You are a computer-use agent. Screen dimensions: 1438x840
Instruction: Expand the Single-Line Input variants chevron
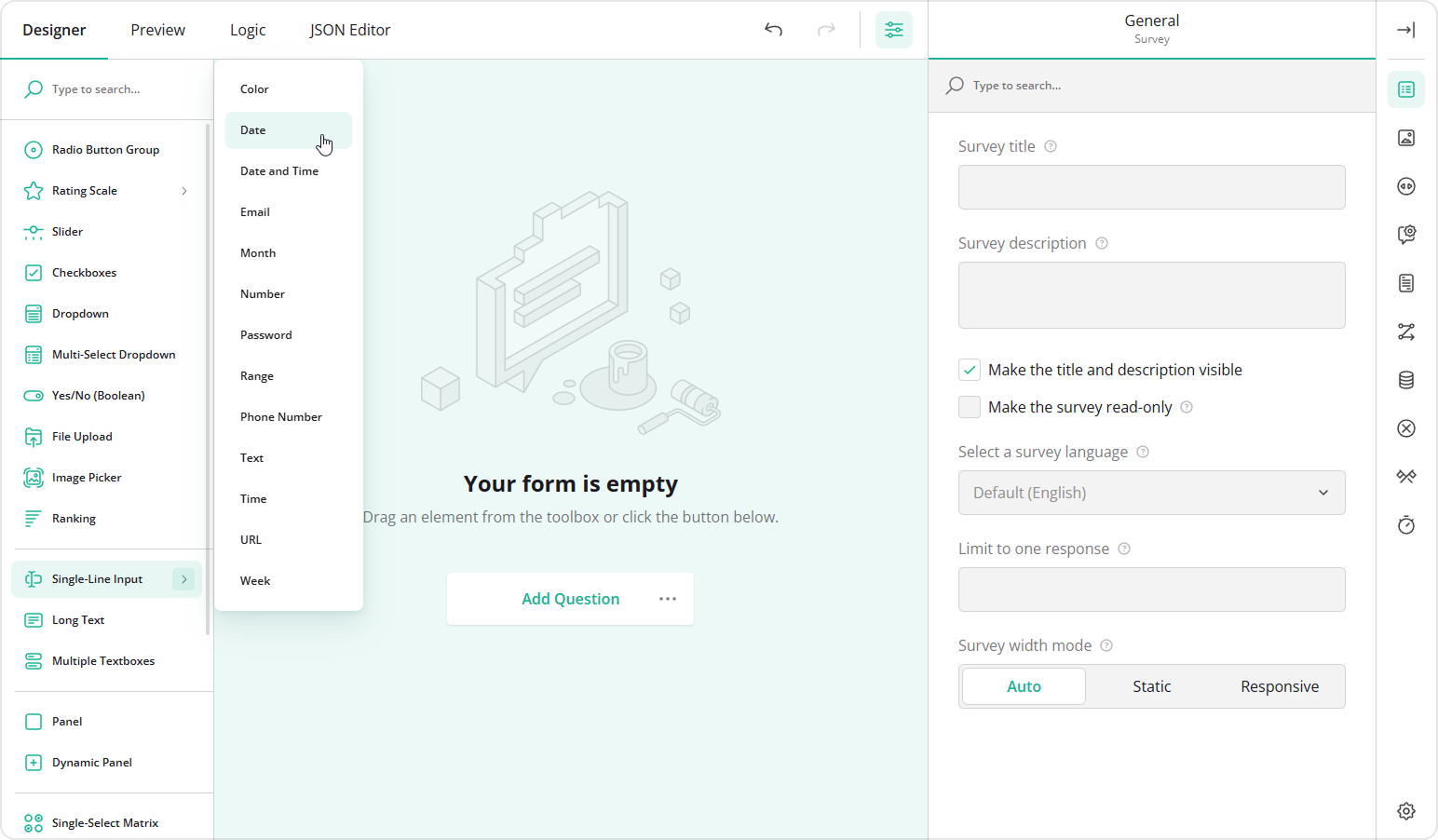pyautogui.click(x=183, y=578)
